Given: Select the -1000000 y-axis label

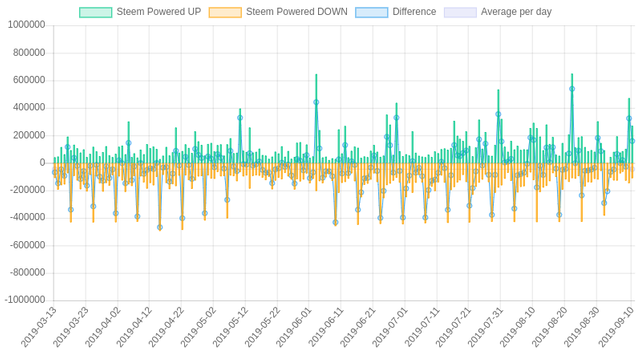Looking at the screenshot, I should click(x=24, y=300).
